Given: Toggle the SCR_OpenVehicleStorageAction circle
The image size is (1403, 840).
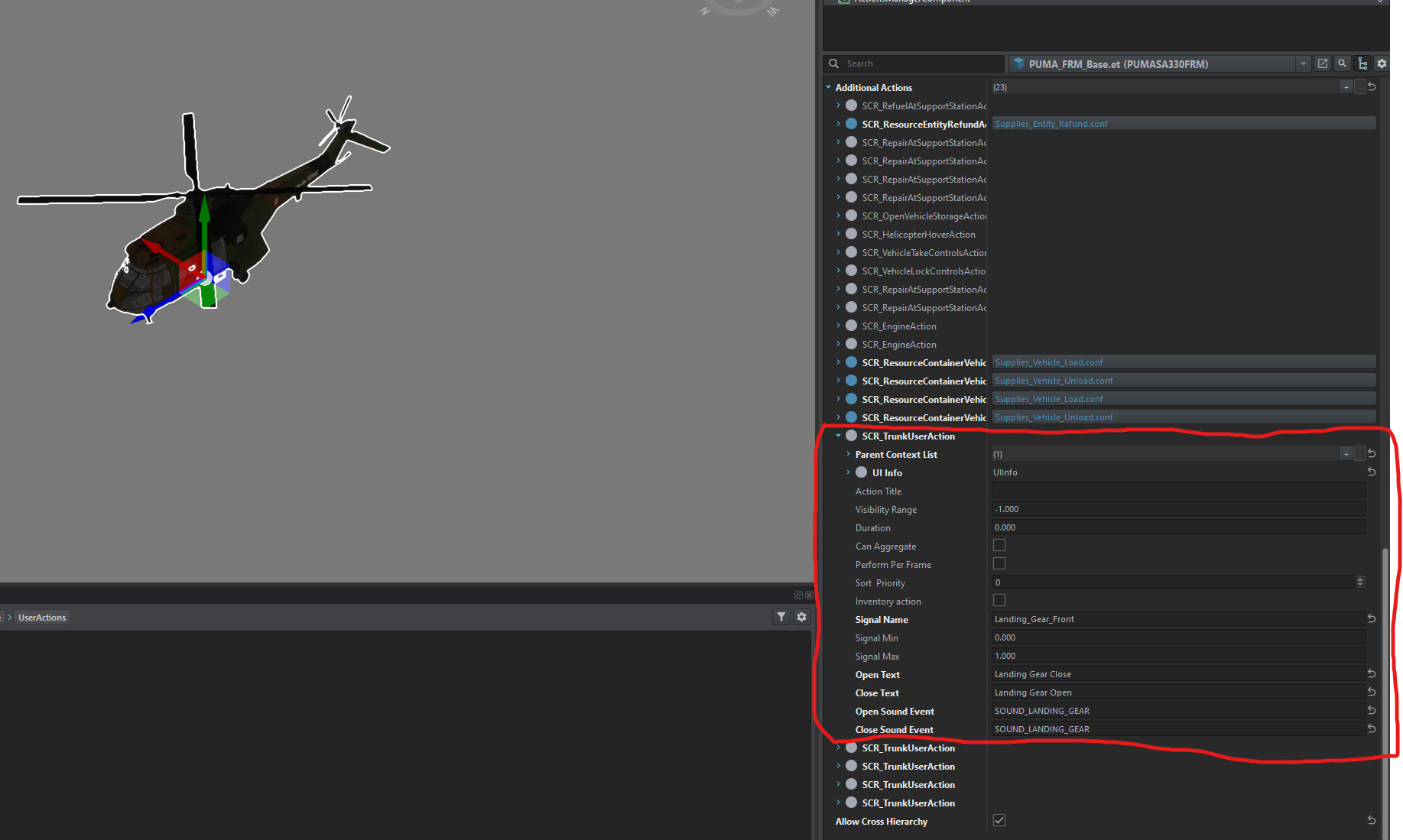Looking at the screenshot, I should click(851, 216).
